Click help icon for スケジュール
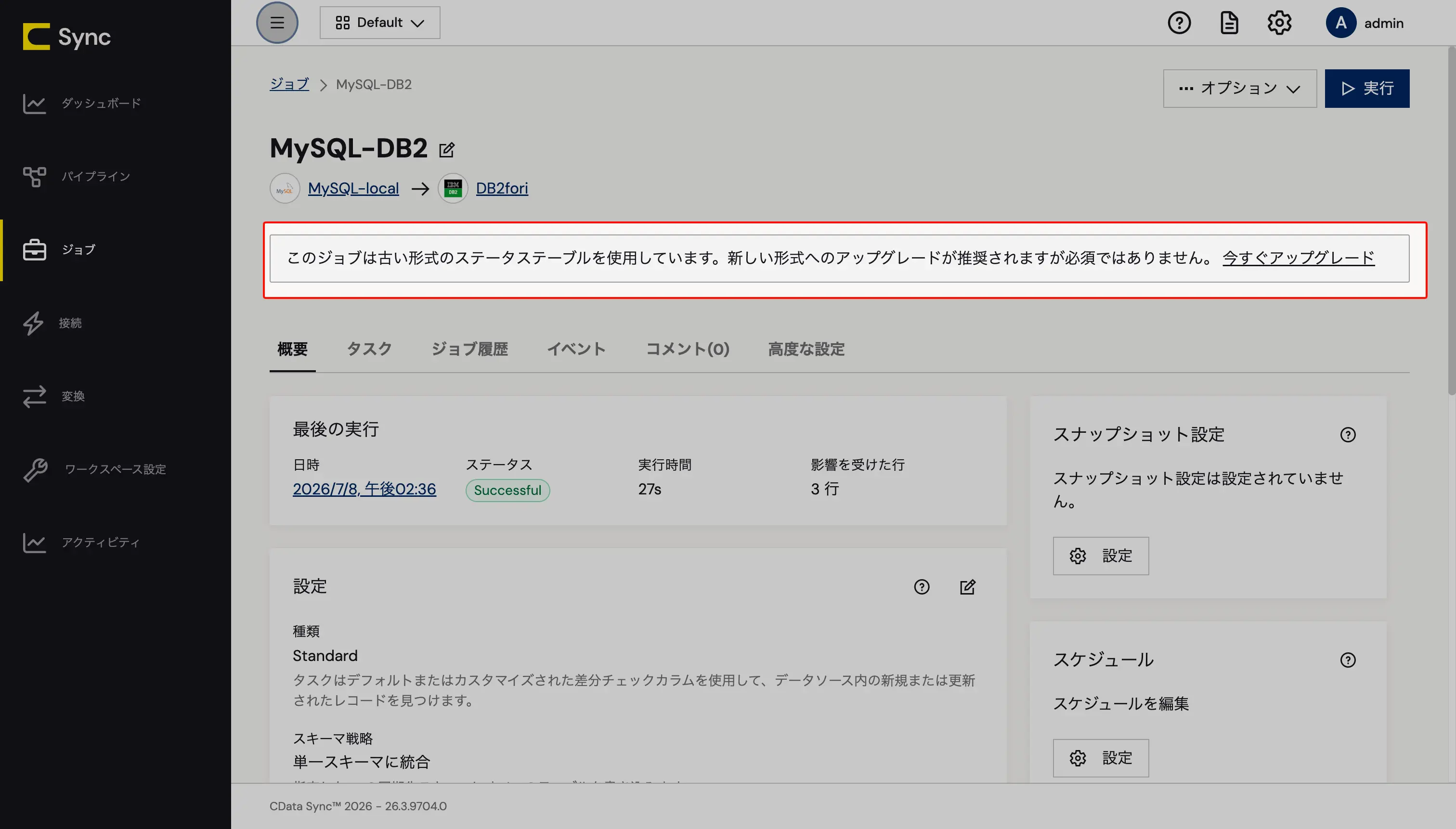This screenshot has width=1456, height=829. (x=1348, y=660)
